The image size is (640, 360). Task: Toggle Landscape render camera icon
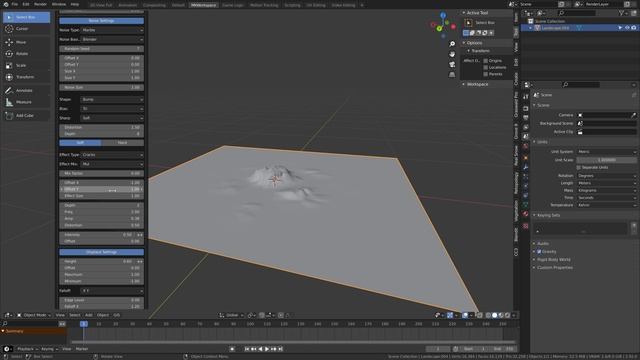634,28
